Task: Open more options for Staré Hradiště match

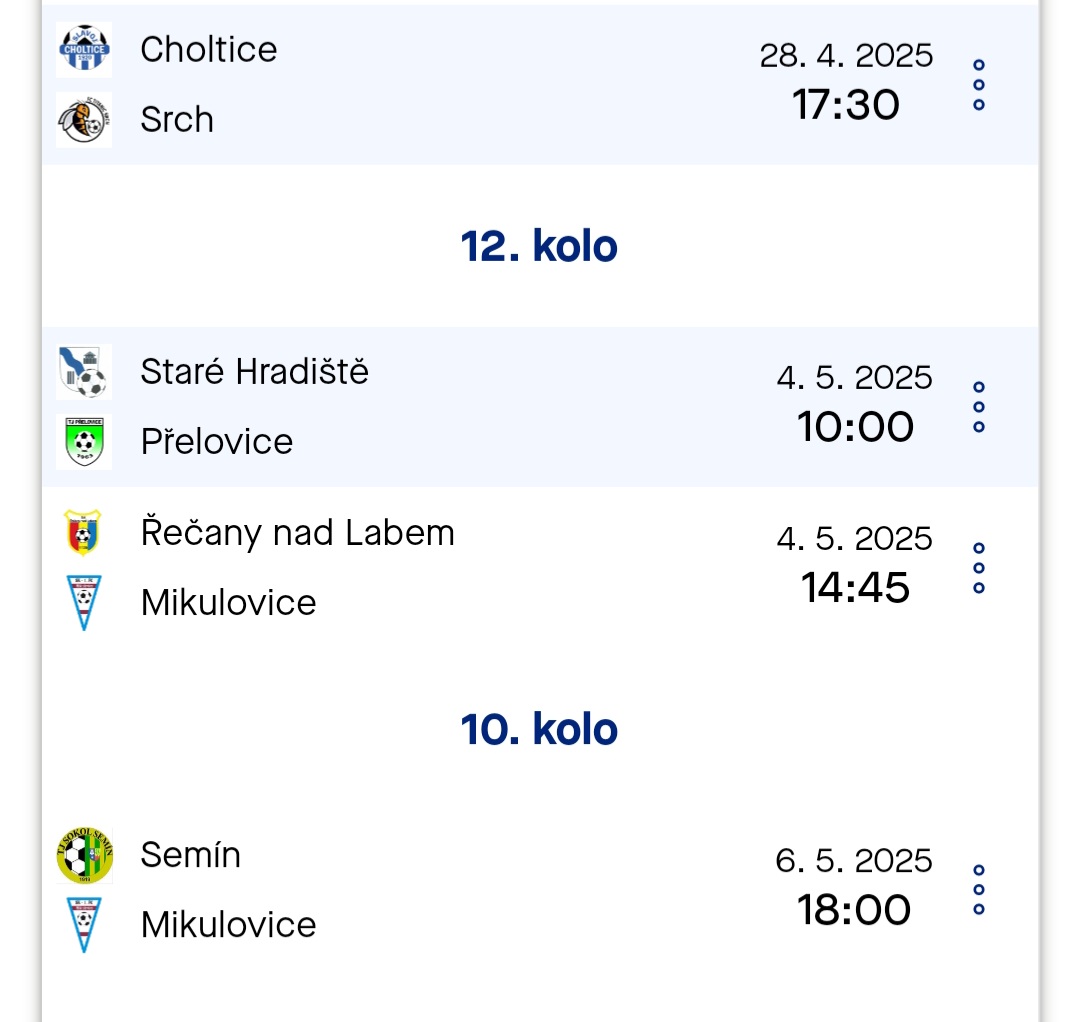Action: coord(979,406)
